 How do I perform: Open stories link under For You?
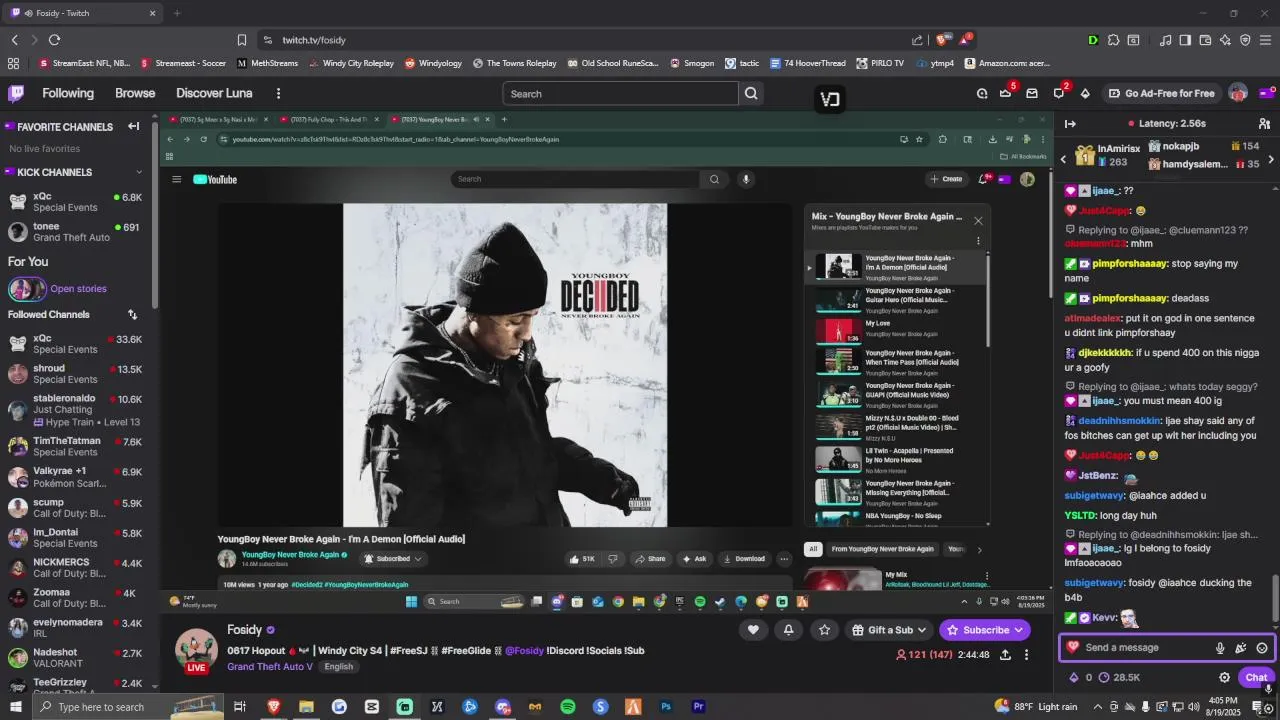[x=78, y=289]
